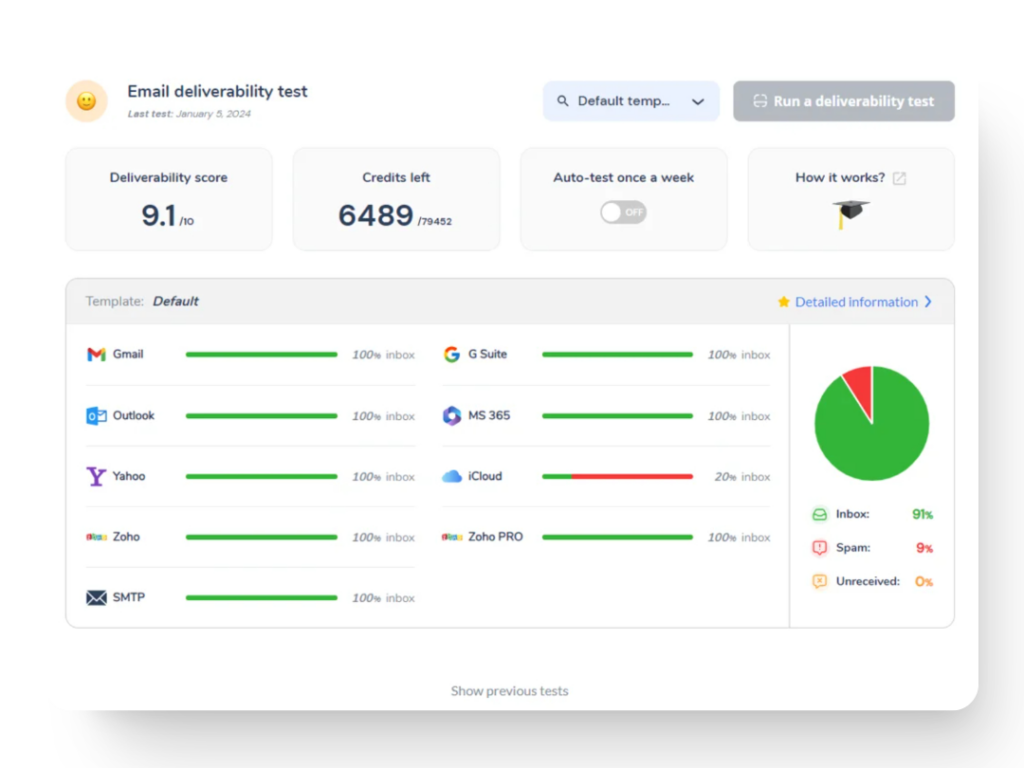Click the G Suite Google icon
The image size is (1024, 768).
(451, 354)
